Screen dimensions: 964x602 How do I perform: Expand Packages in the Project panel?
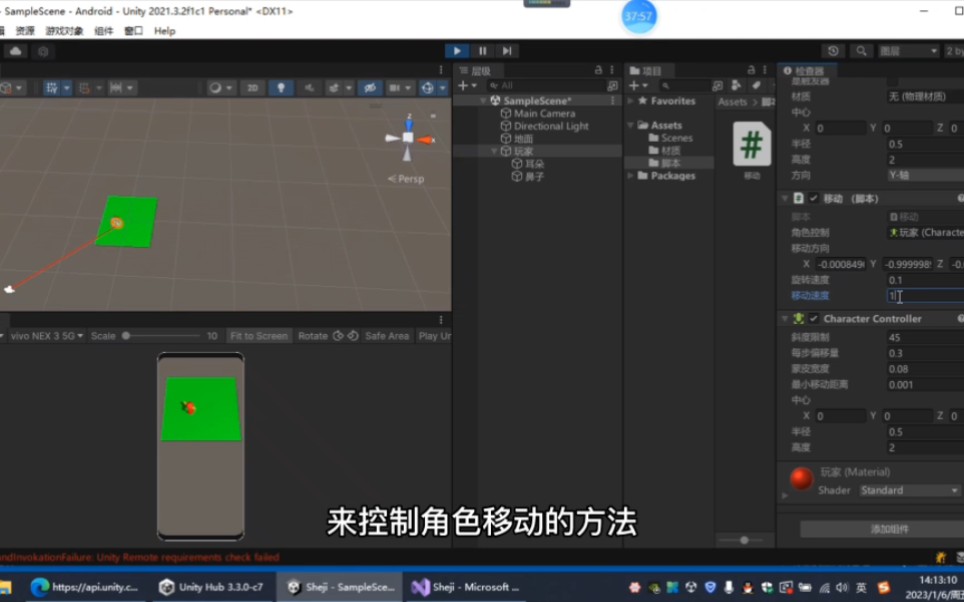[x=630, y=176]
